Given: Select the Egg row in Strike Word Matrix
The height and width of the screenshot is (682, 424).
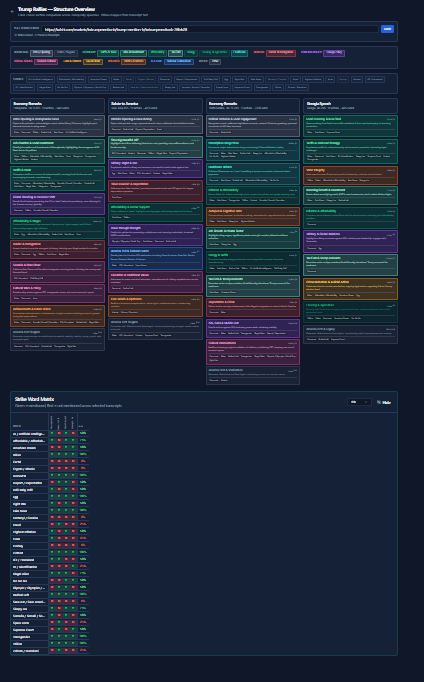Looking at the screenshot, I should (x=49, y=496).
